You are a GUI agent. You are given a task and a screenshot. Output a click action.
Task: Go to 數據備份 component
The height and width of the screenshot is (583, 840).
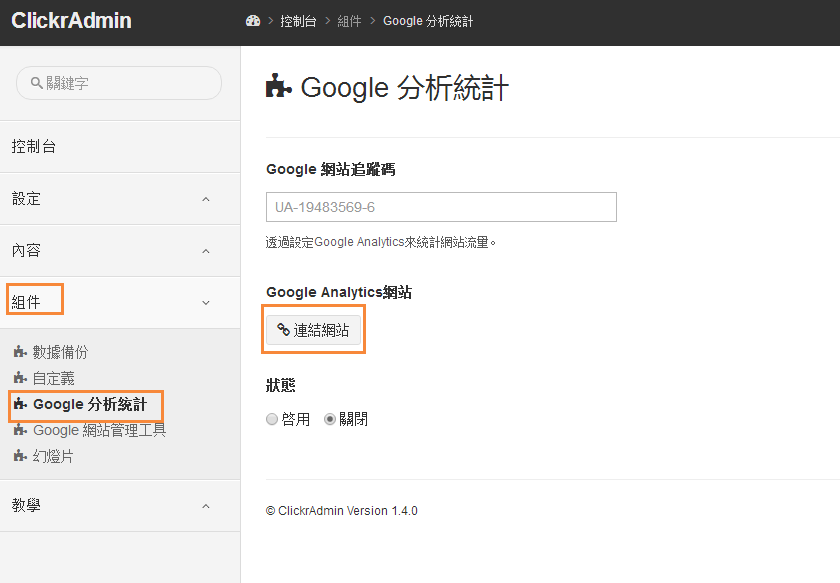click(x=60, y=352)
